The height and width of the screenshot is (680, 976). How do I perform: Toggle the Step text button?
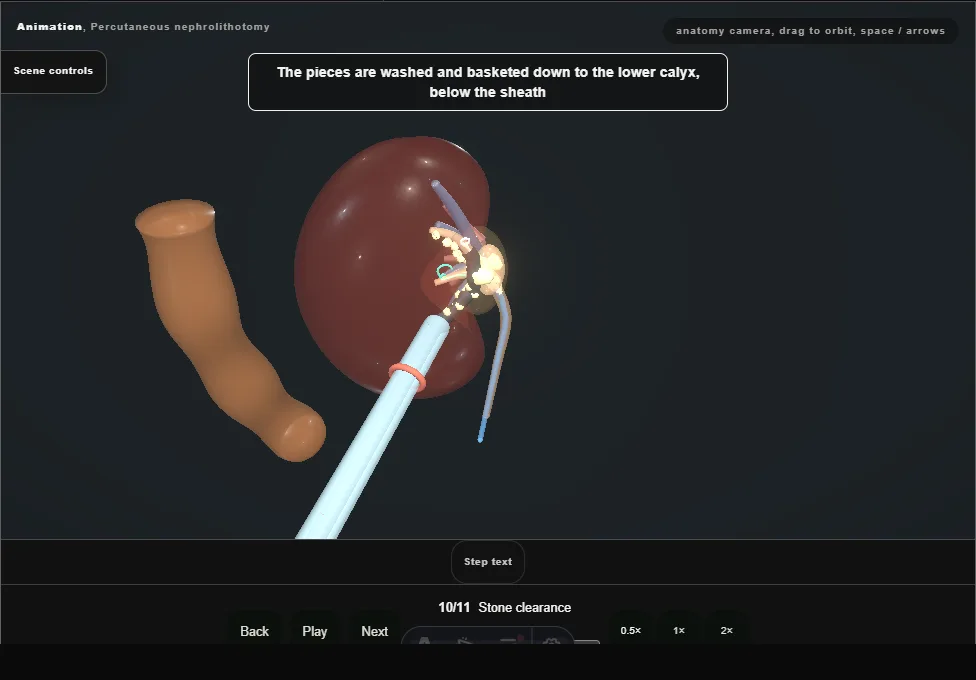(488, 562)
